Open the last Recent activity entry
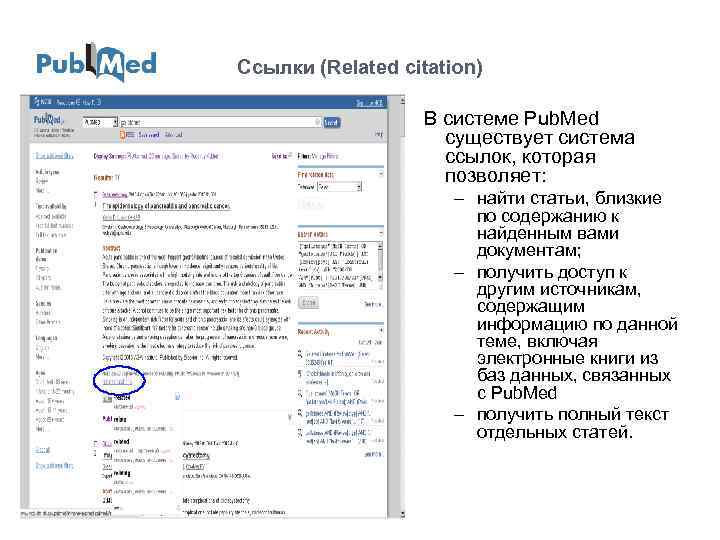Image resolution: width=720 pixels, height=540 pixels. tap(338, 436)
